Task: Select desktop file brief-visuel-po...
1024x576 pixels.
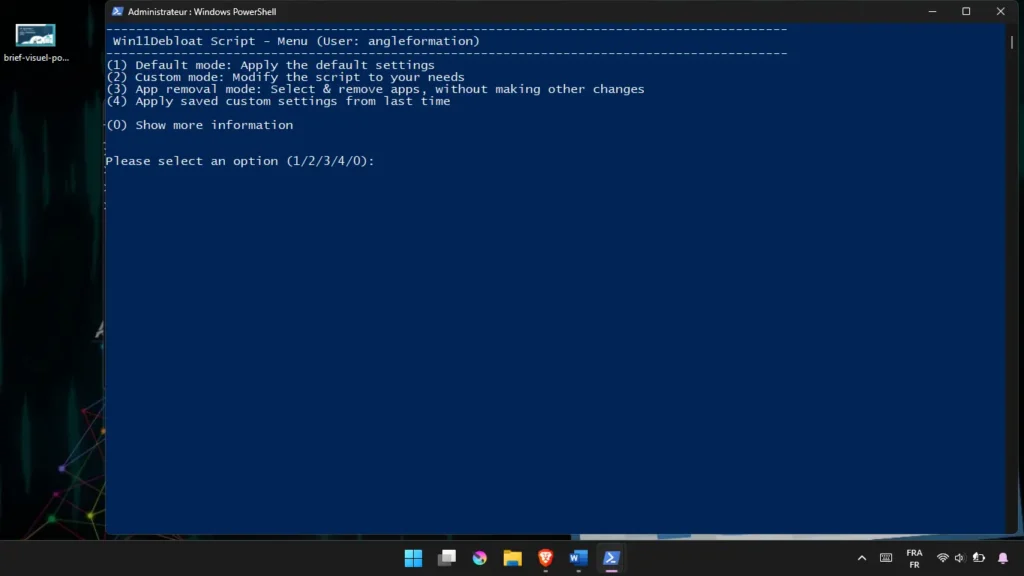Action: pyautogui.click(x=36, y=43)
